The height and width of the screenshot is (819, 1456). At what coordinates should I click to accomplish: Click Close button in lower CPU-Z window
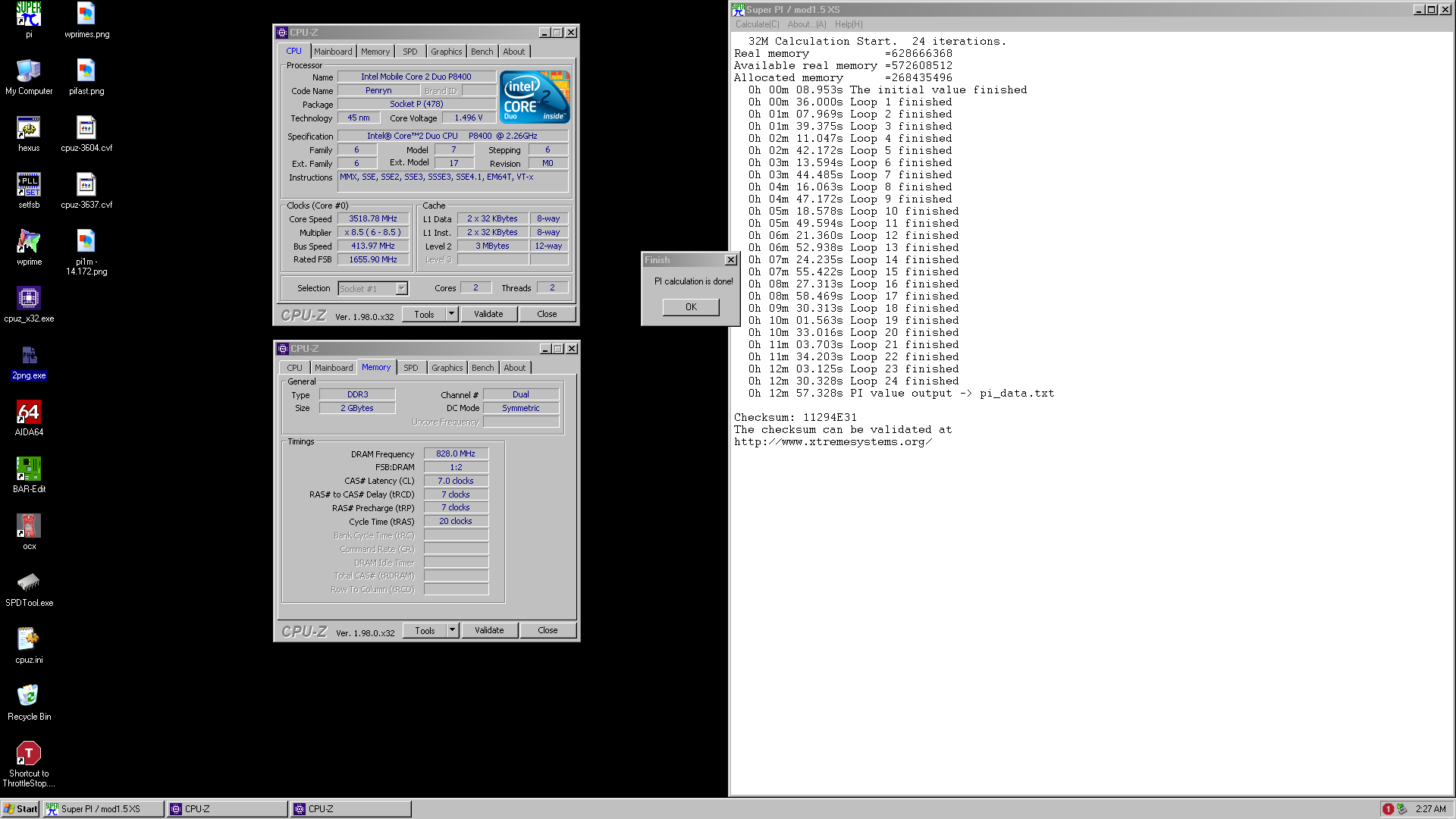(548, 630)
